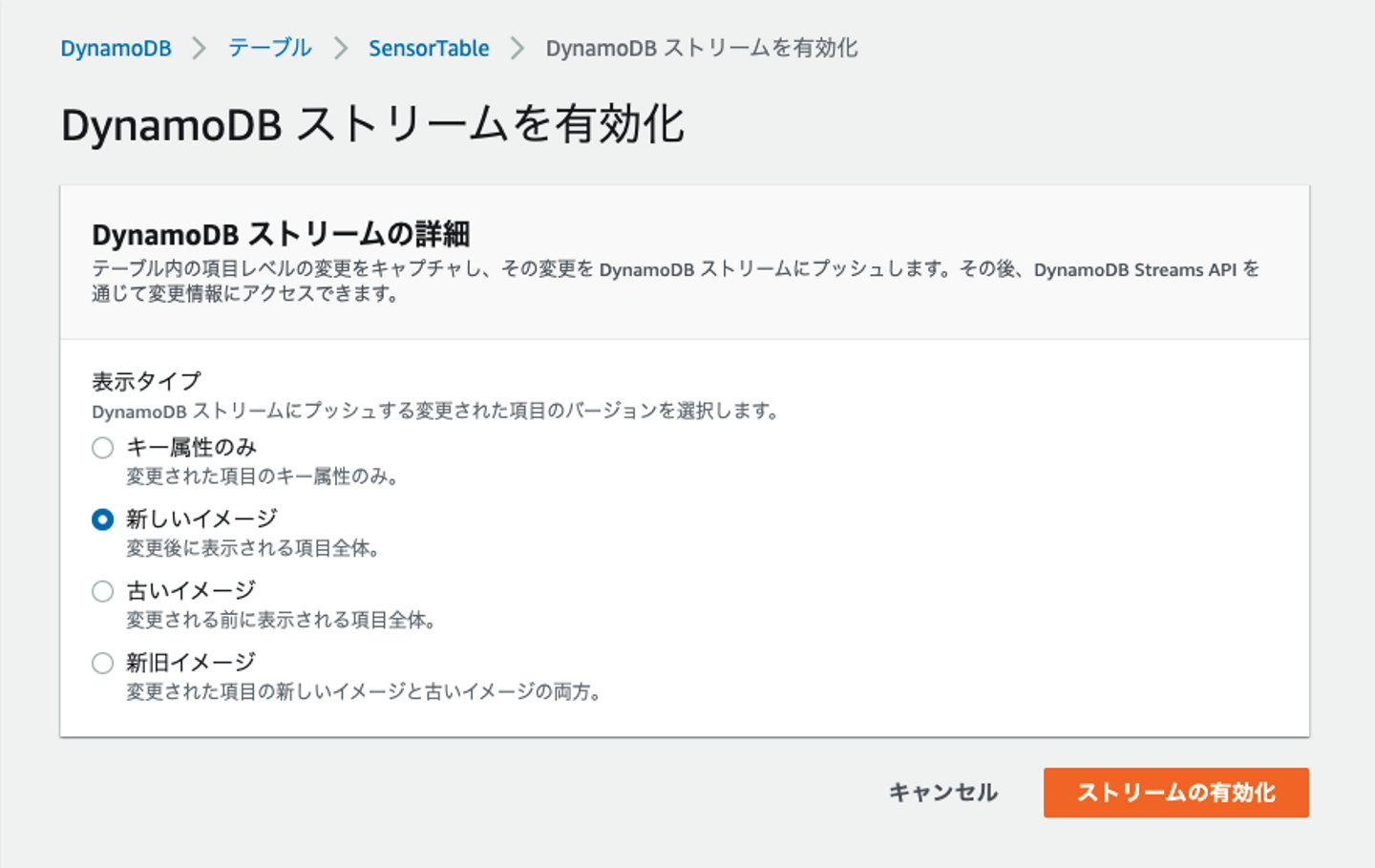Click the orange ストリームの有効化 button
The height and width of the screenshot is (868, 1375).
pos(1175,793)
